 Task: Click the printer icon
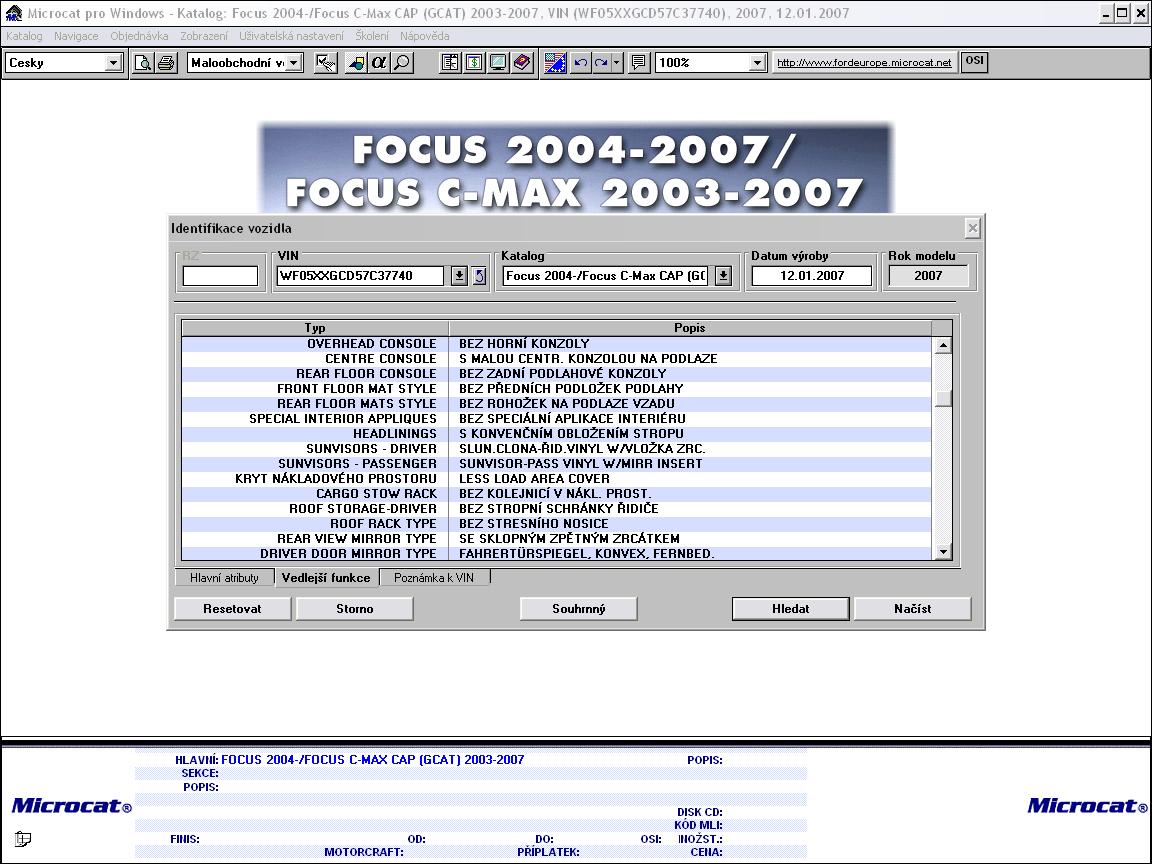point(166,63)
